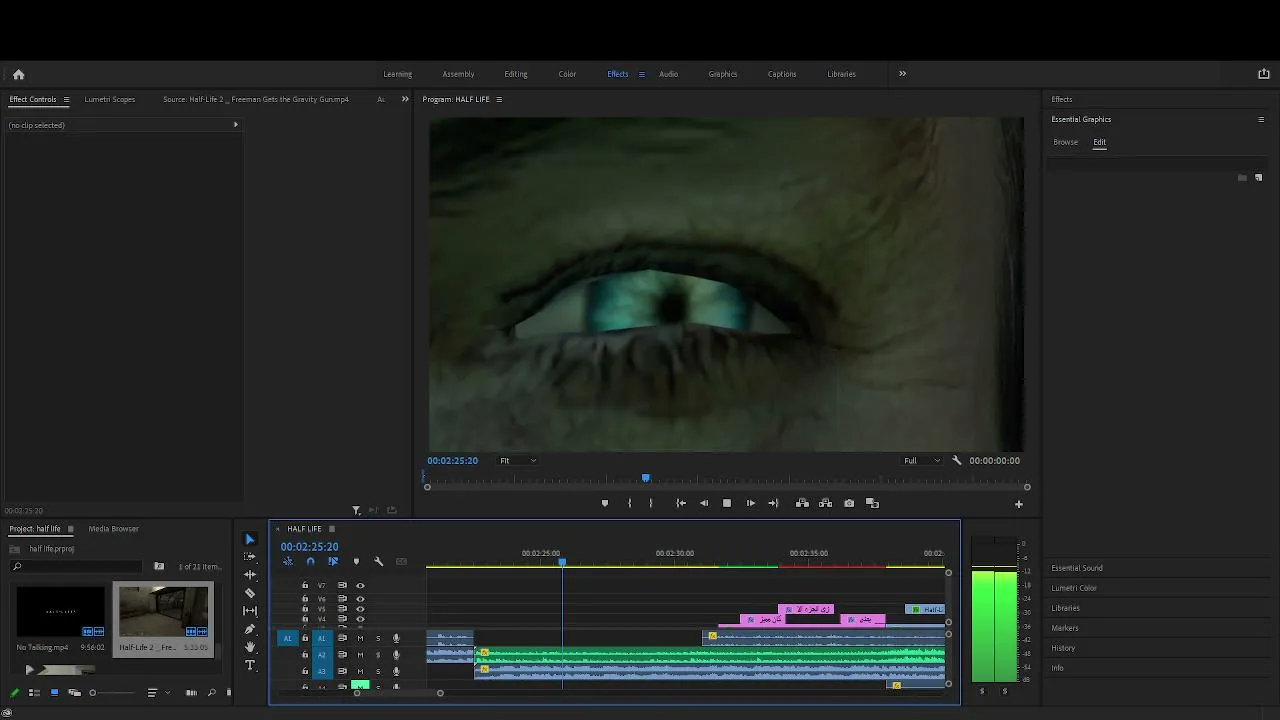The width and height of the screenshot is (1280, 720).
Task: Open the Lumetri Color panel
Action: [1074, 588]
